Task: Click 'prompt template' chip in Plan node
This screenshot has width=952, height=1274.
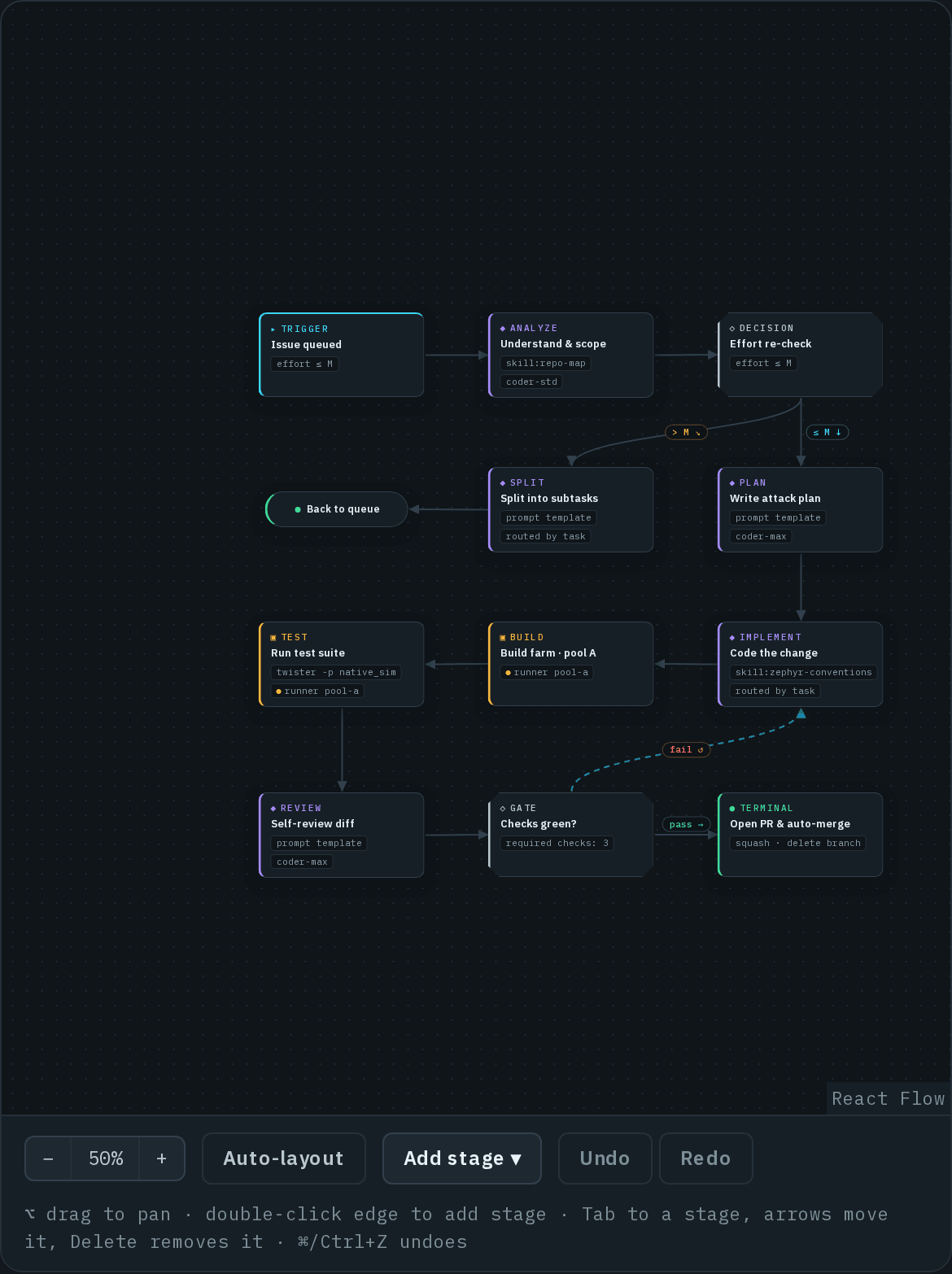Action: 778,518
